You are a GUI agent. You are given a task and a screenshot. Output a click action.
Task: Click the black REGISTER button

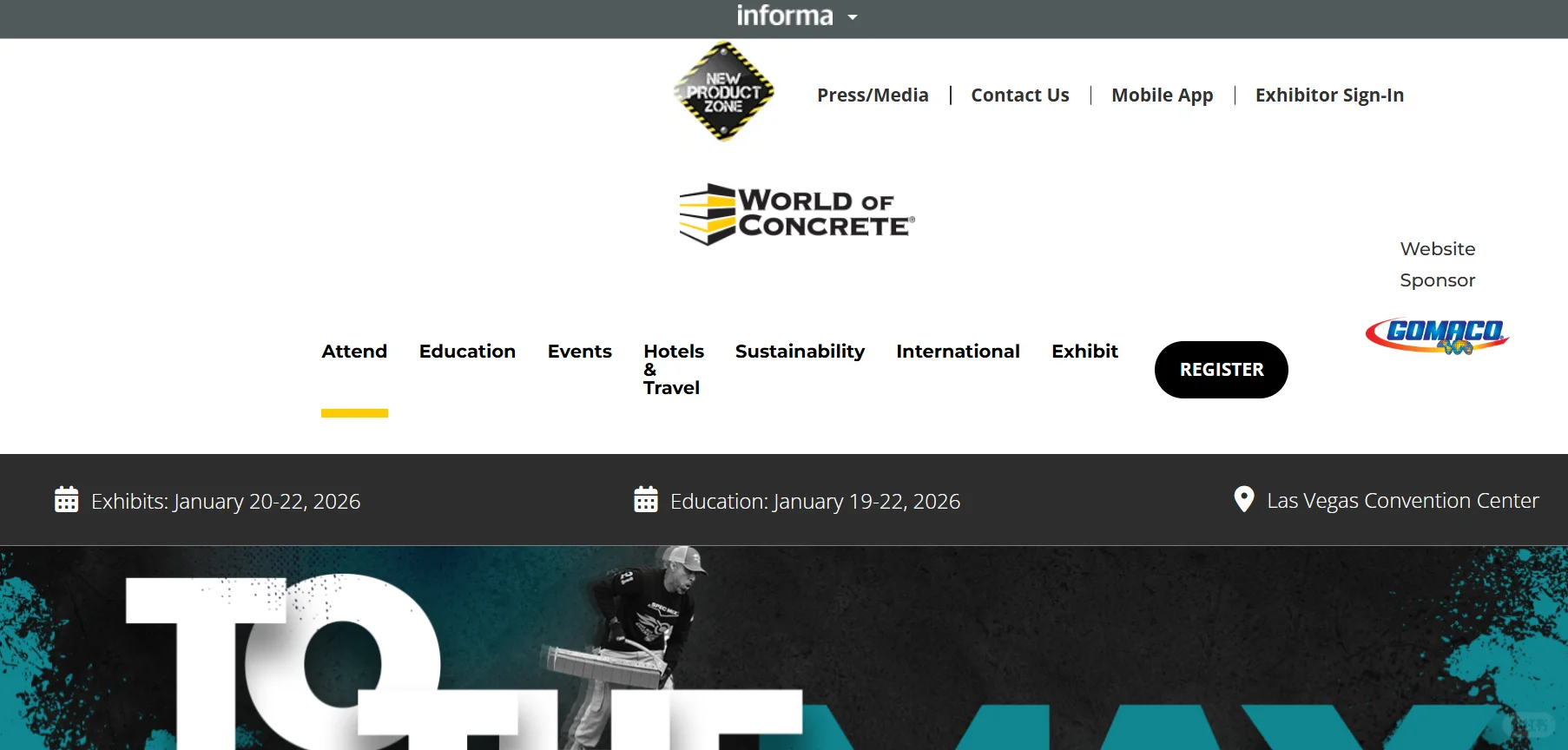[1222, 370]
